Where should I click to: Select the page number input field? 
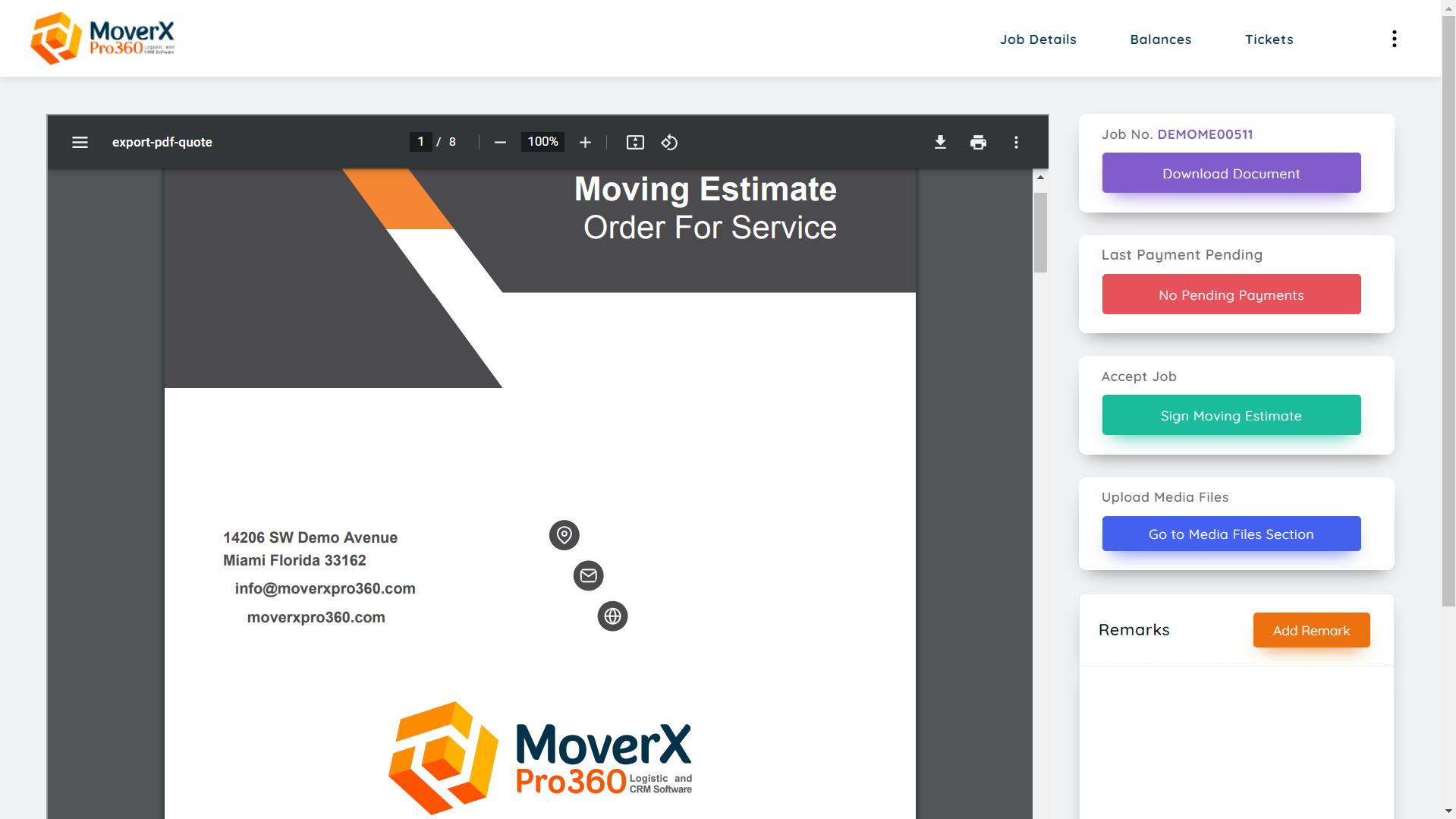pyautogui.click(x=421, y=141)
